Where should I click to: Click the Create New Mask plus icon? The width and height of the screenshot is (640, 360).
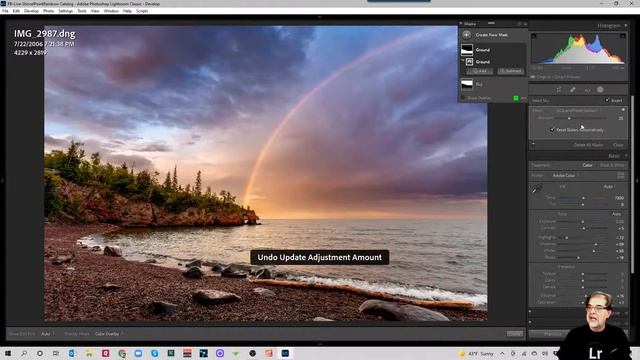tap(467, 35)
